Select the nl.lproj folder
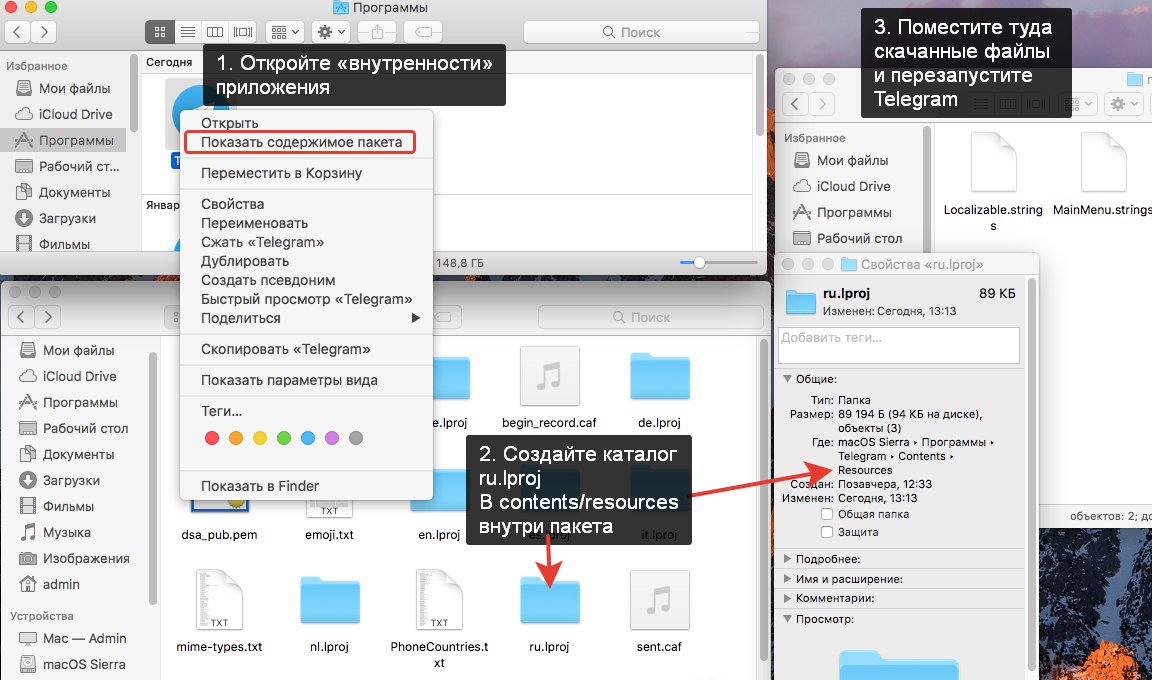Image resolution: width=1152 pixels, height=680 pixels. tap(330, 600)
